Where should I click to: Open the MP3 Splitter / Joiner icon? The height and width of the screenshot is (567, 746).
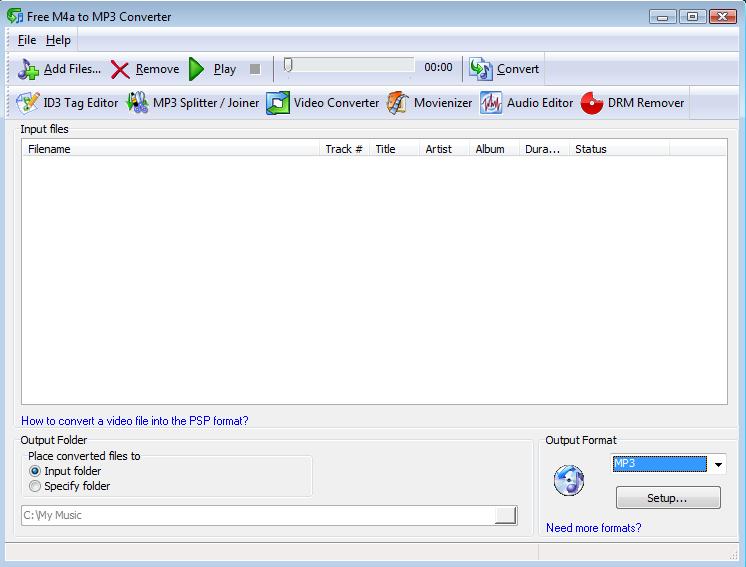pos(137,103)
